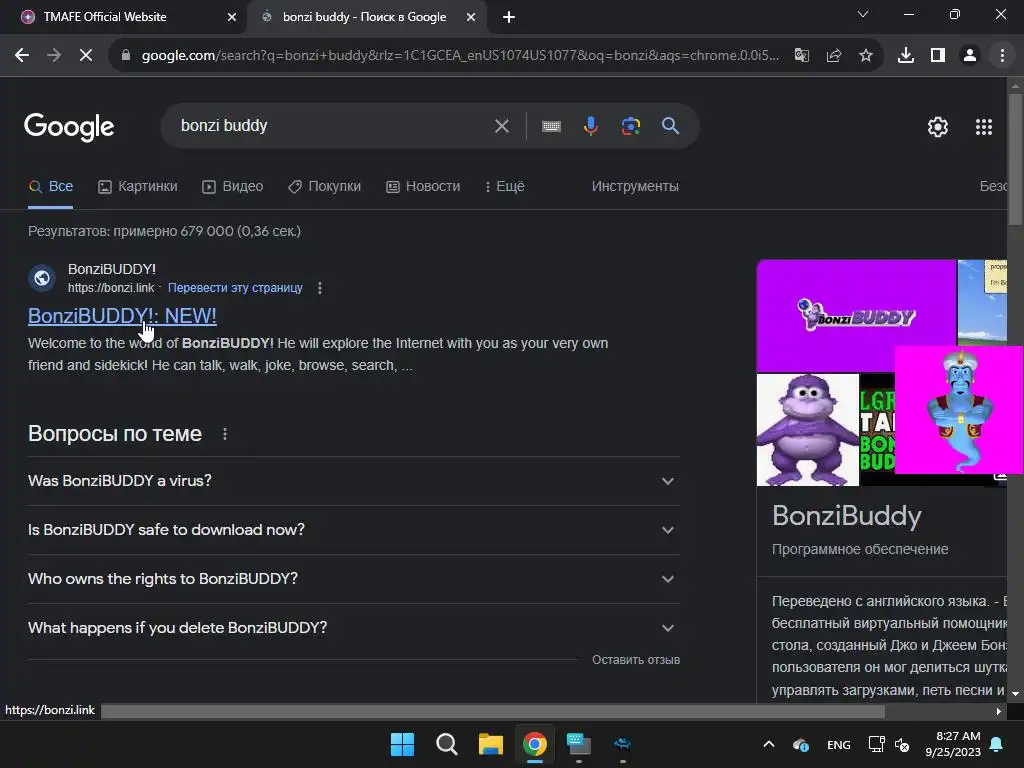Open notifications bell in tray
The image size is (1024, 768).
pyautogui.click(x=997, y=744)
